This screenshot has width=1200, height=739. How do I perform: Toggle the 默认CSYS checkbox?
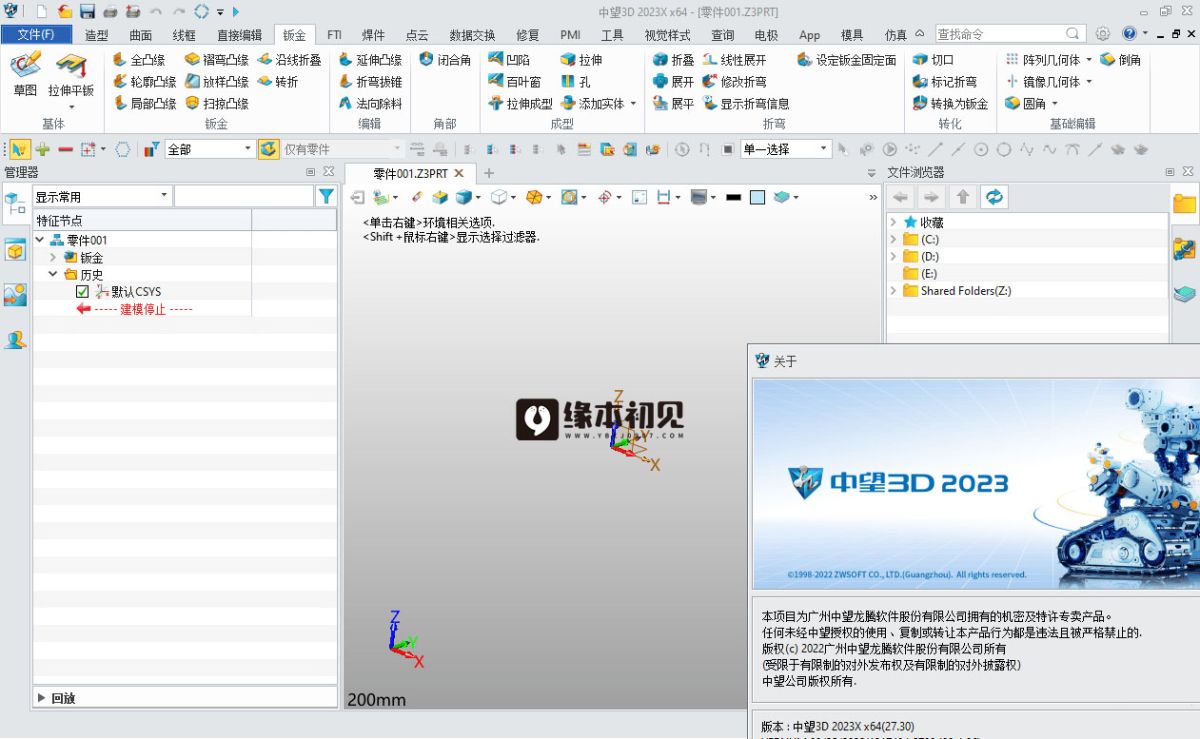(x=82, y=292)
